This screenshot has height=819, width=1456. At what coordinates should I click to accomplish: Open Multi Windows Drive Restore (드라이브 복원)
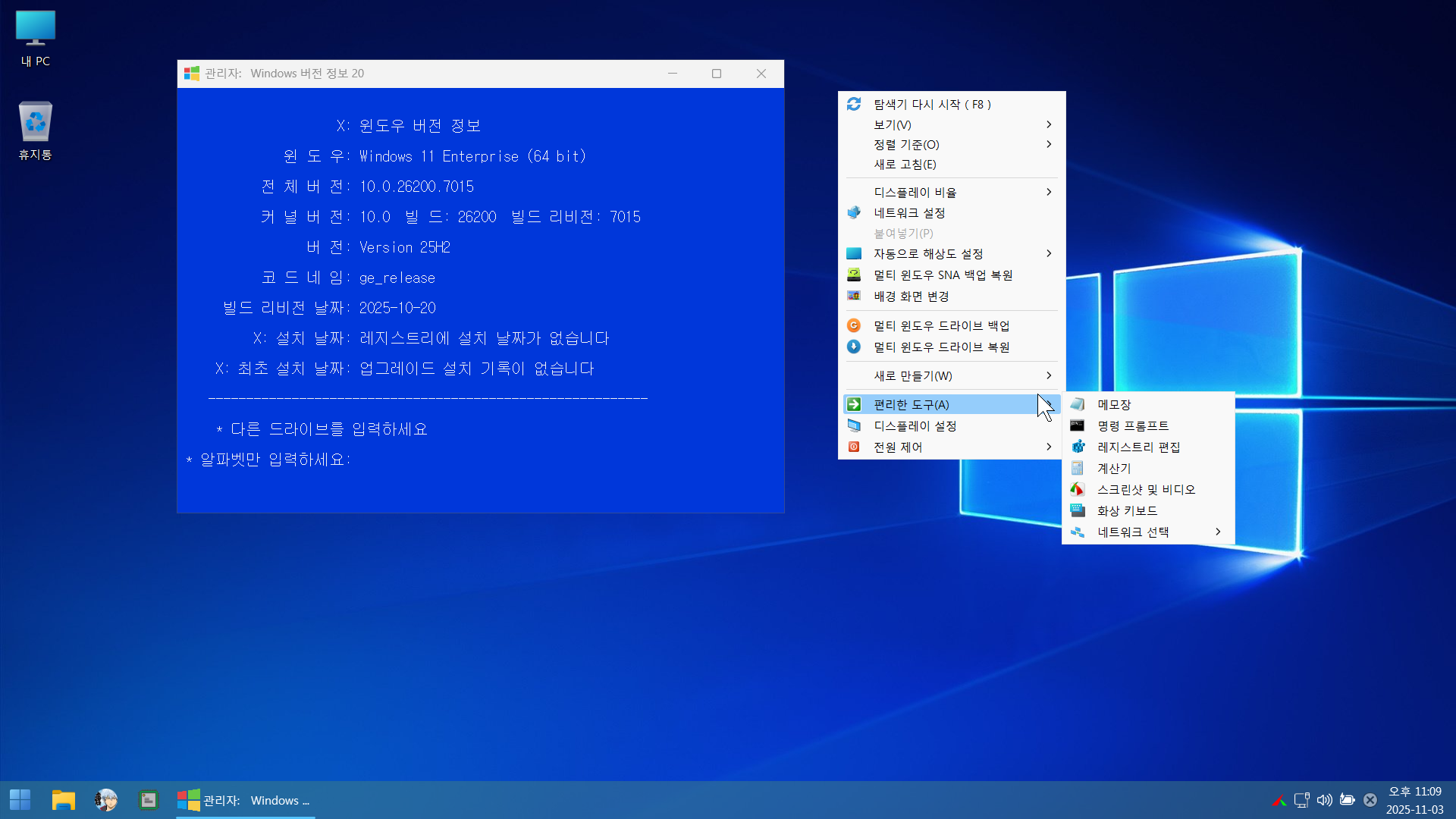tap(940, 347)
